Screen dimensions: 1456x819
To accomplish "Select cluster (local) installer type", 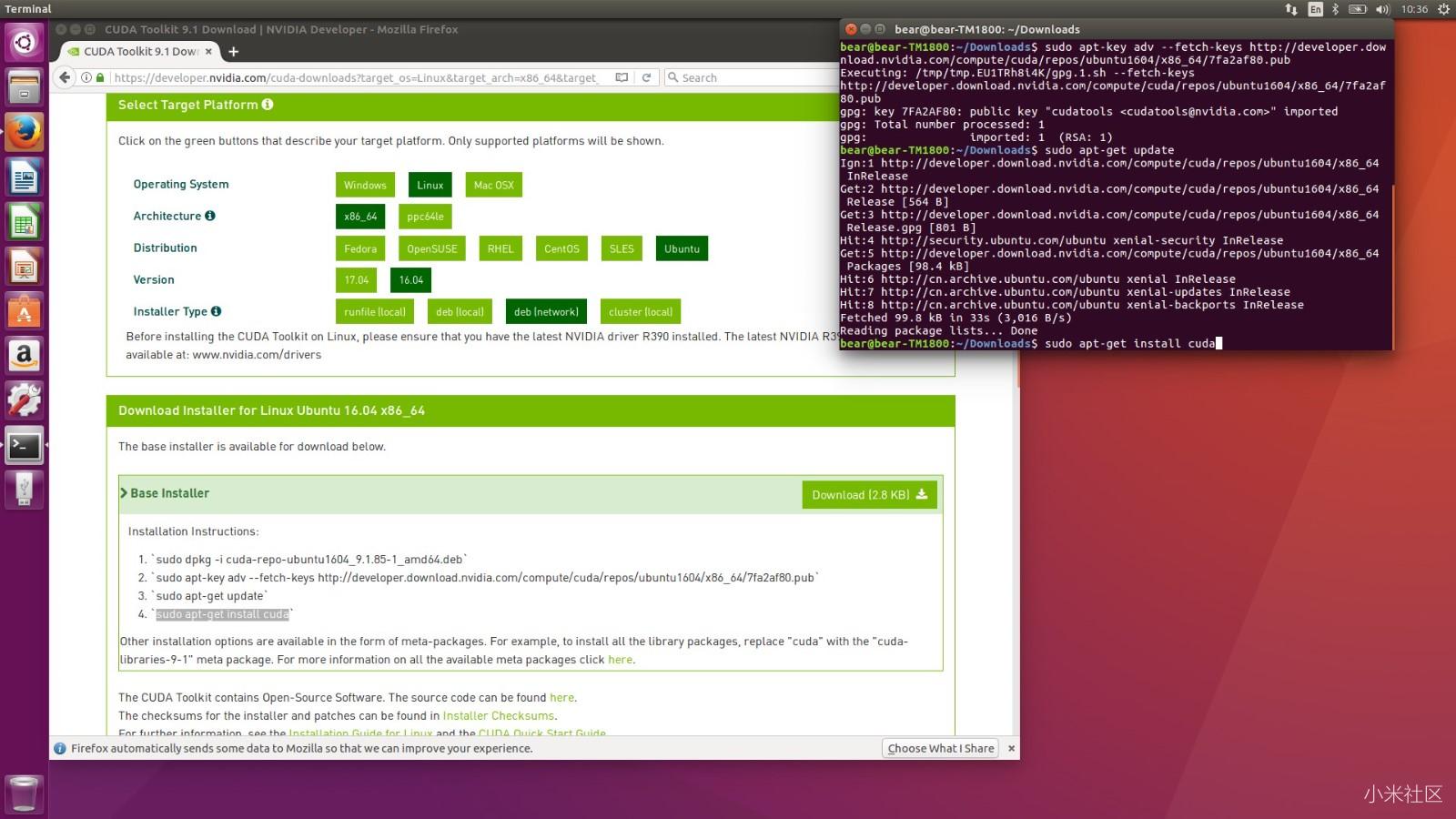I will click(641, 312).
